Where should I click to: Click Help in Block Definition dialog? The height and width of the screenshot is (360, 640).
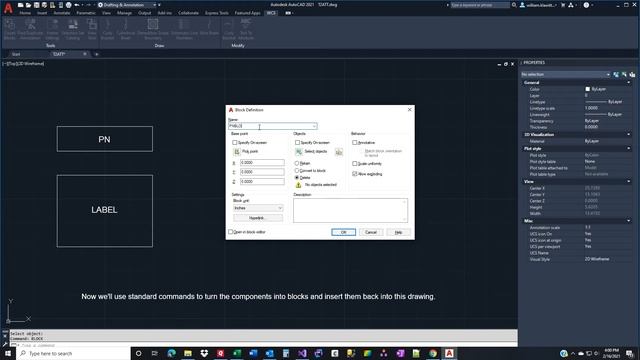pos(398,232)
